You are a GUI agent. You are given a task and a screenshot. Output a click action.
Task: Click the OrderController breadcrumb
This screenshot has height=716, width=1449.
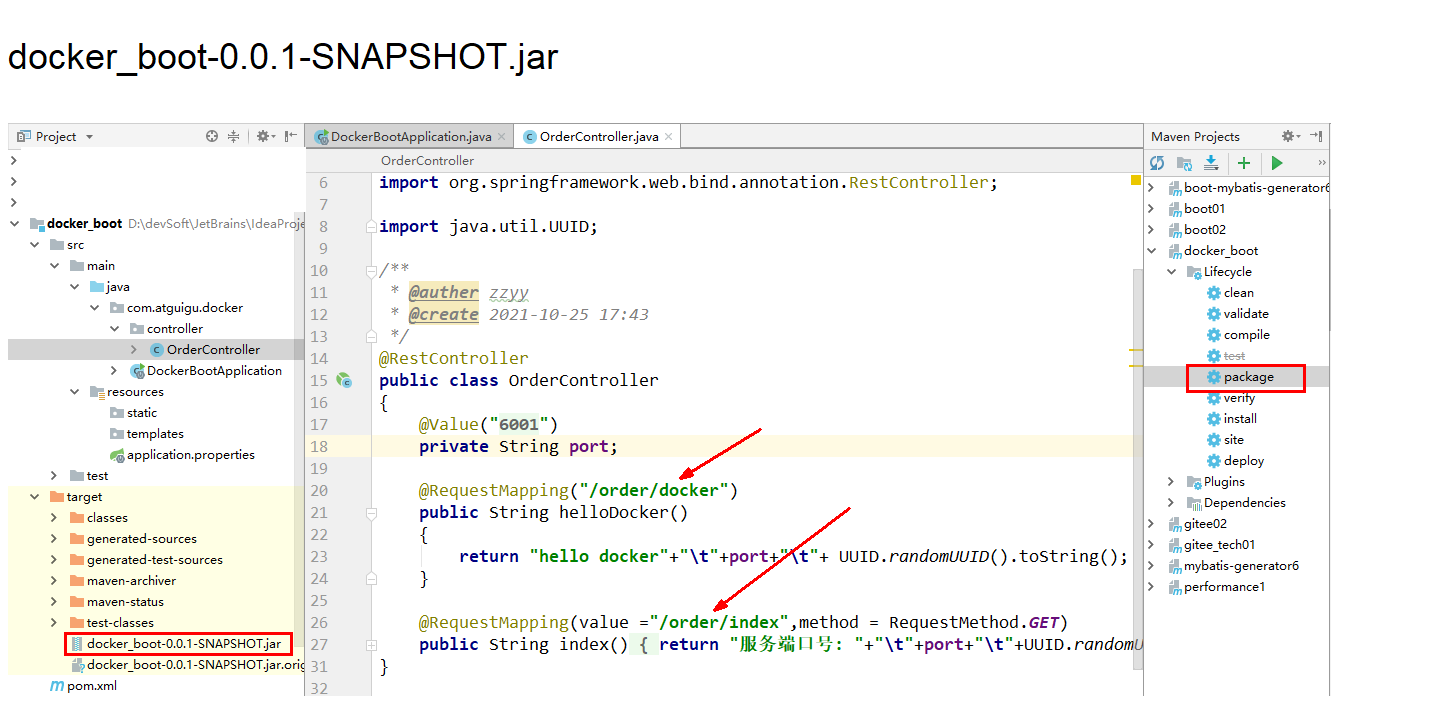[427, 161]
